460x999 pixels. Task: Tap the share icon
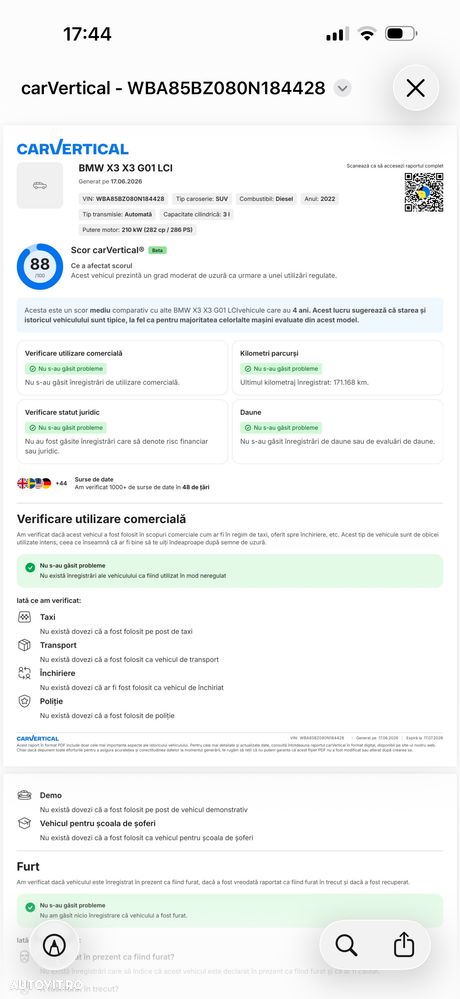point(404,945)
